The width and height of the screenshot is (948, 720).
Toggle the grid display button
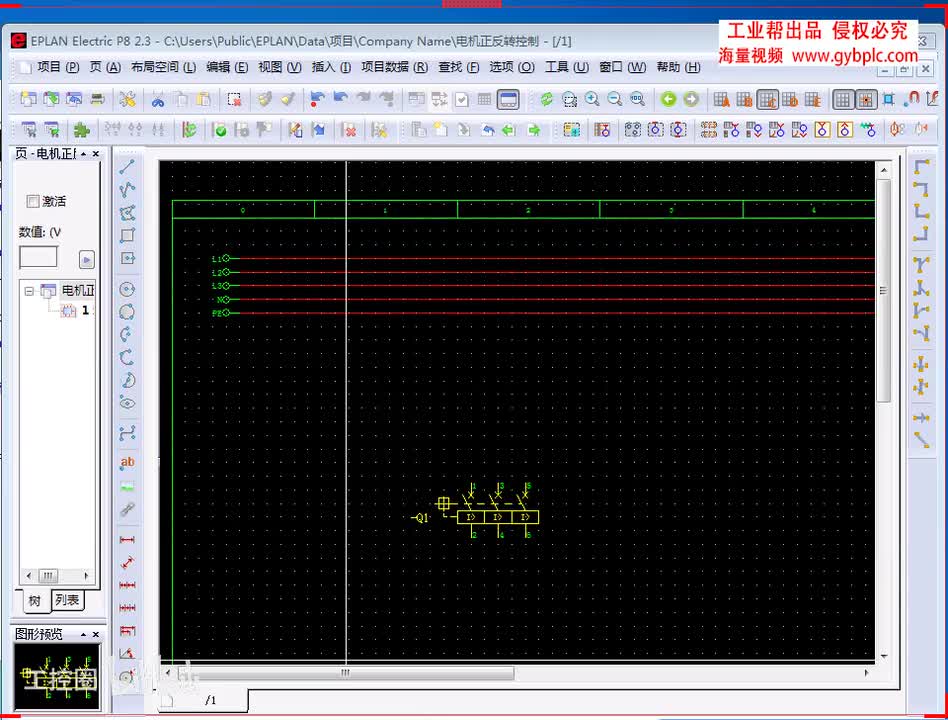[x=843, y=99]
